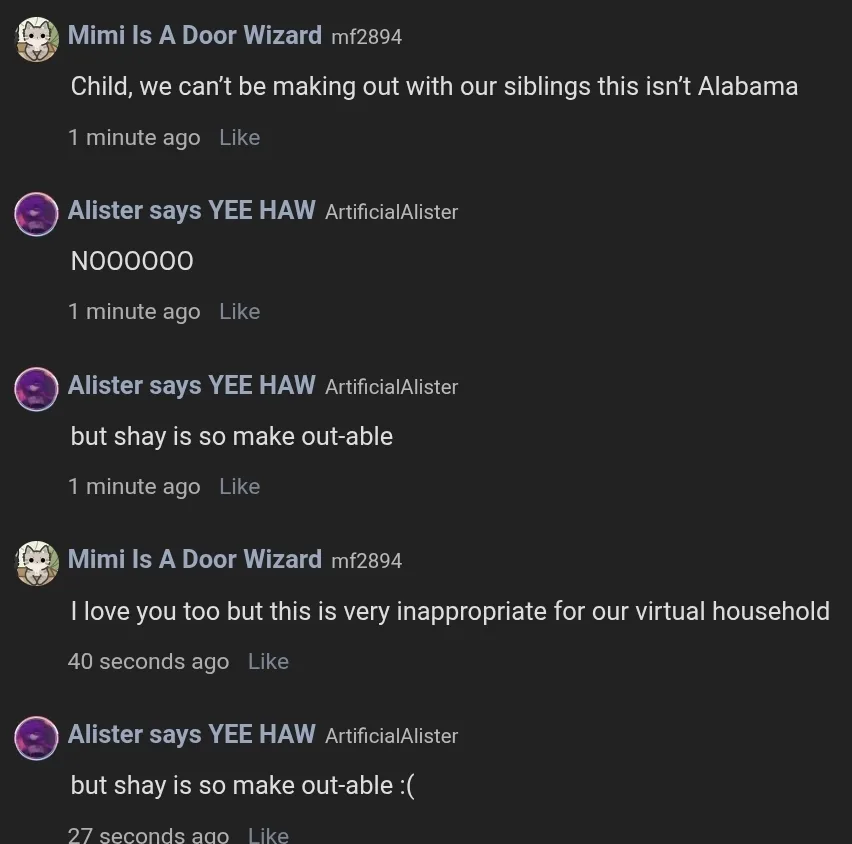
Task: Like the NOOOOOO comment
Action: pos(240,311)
